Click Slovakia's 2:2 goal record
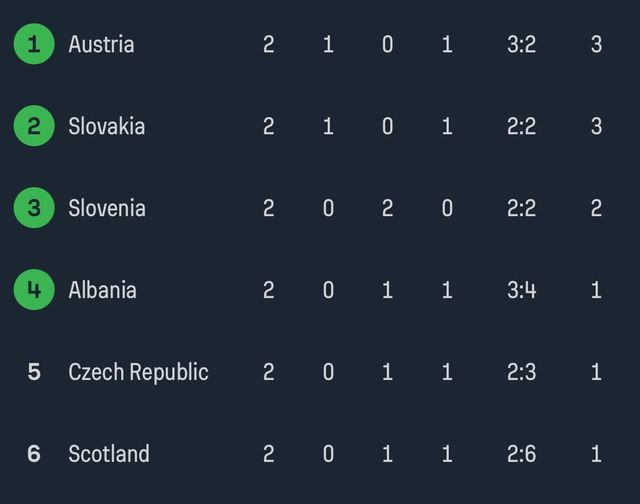 521,126
